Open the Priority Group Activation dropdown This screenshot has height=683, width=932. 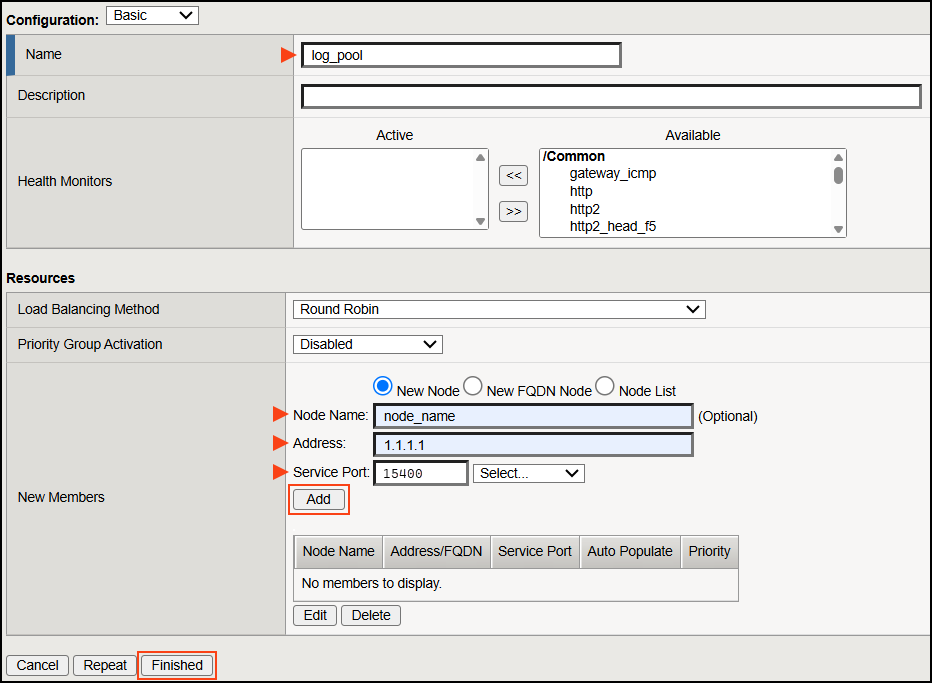(367, 344)
